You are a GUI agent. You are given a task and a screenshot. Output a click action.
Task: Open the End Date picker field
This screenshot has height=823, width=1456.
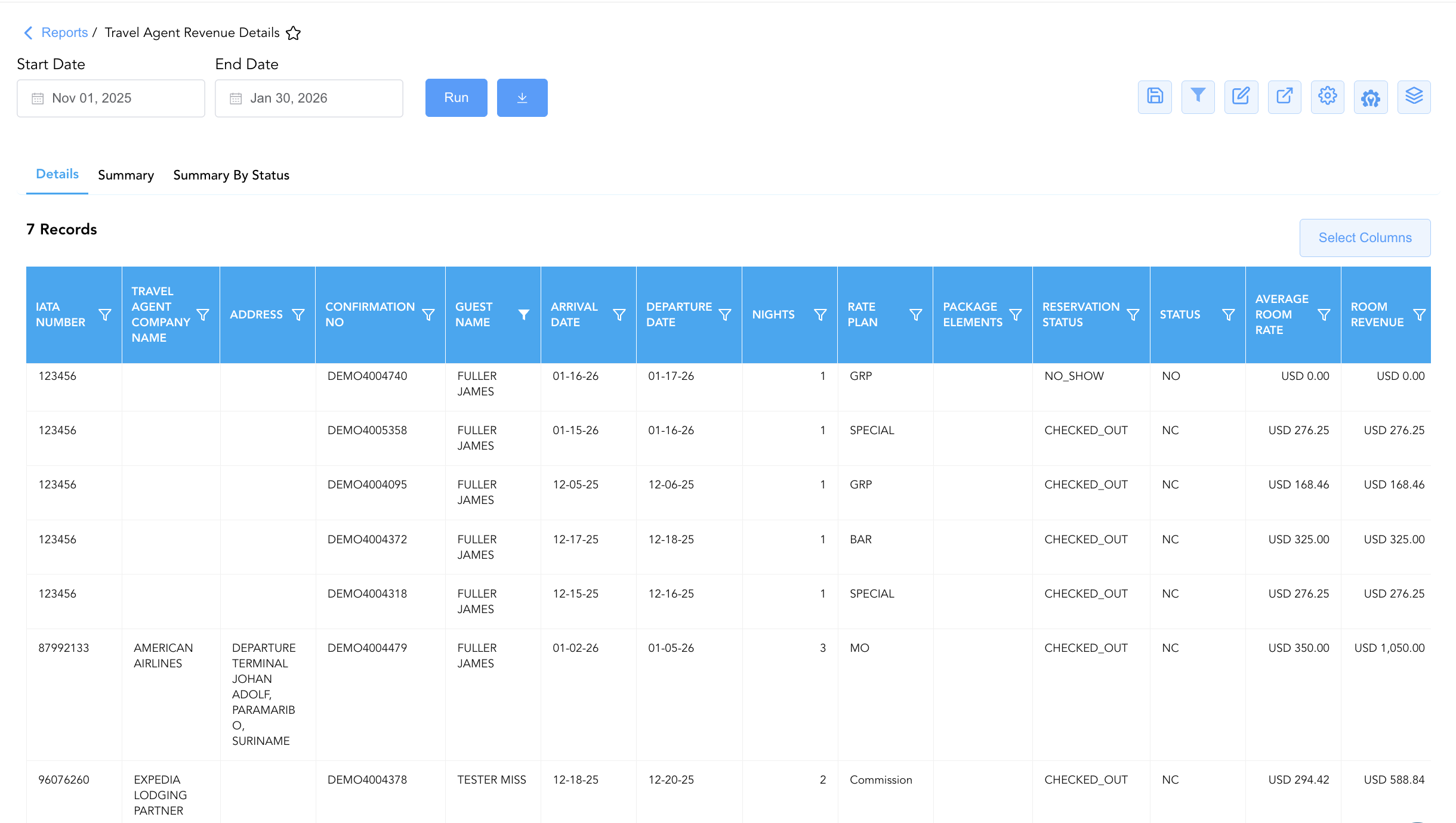coord(309,98)
